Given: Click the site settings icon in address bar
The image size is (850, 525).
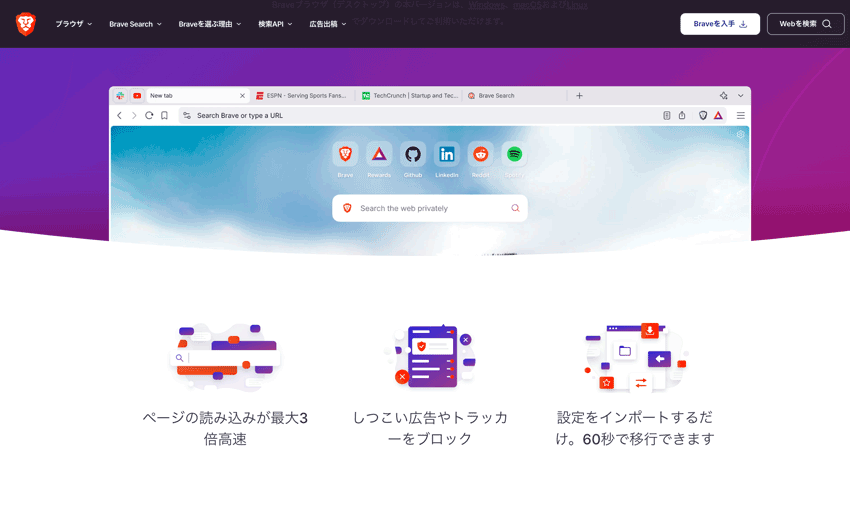Looking at the screenshot, I should point(187,116).
